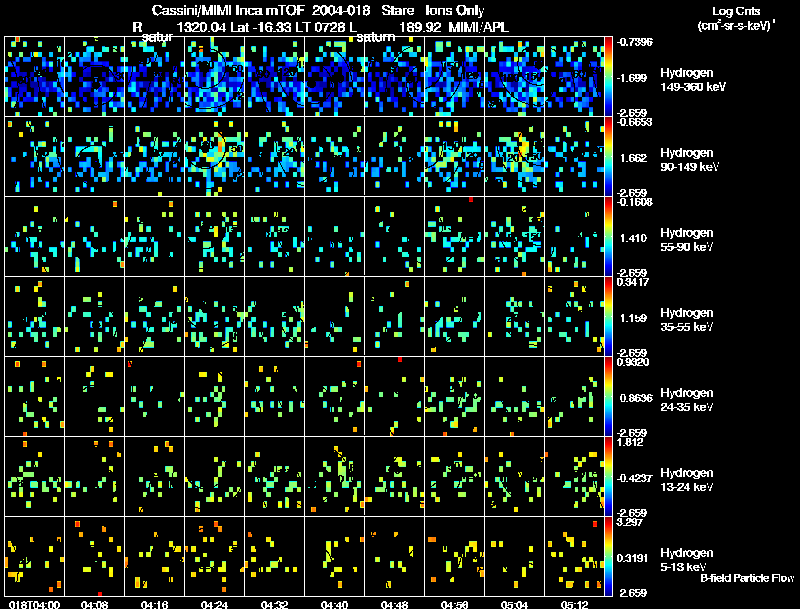Click the Hydrogen 55-90 keV row label

687,239
